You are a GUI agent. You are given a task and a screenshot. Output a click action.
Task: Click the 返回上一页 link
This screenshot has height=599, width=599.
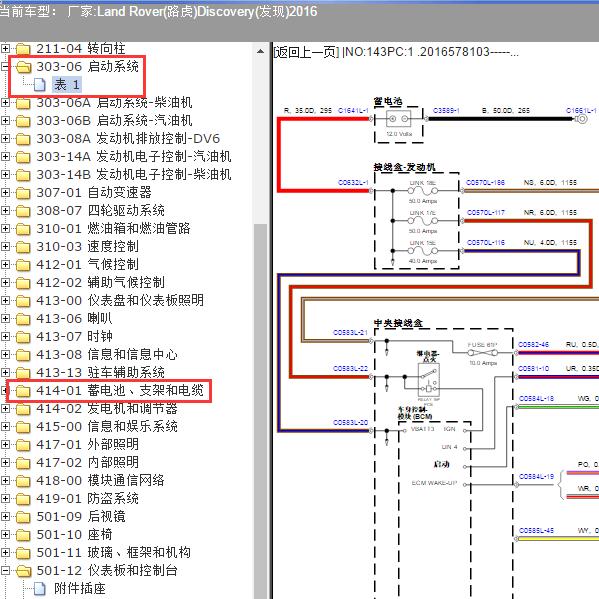click(x=306, y=52)
